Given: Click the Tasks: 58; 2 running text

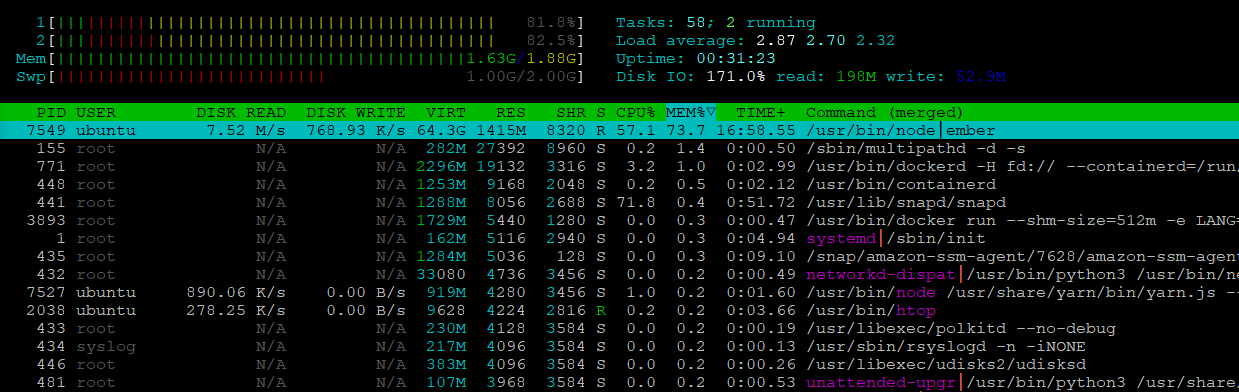Looking at the screenshot, I should 716,22.
